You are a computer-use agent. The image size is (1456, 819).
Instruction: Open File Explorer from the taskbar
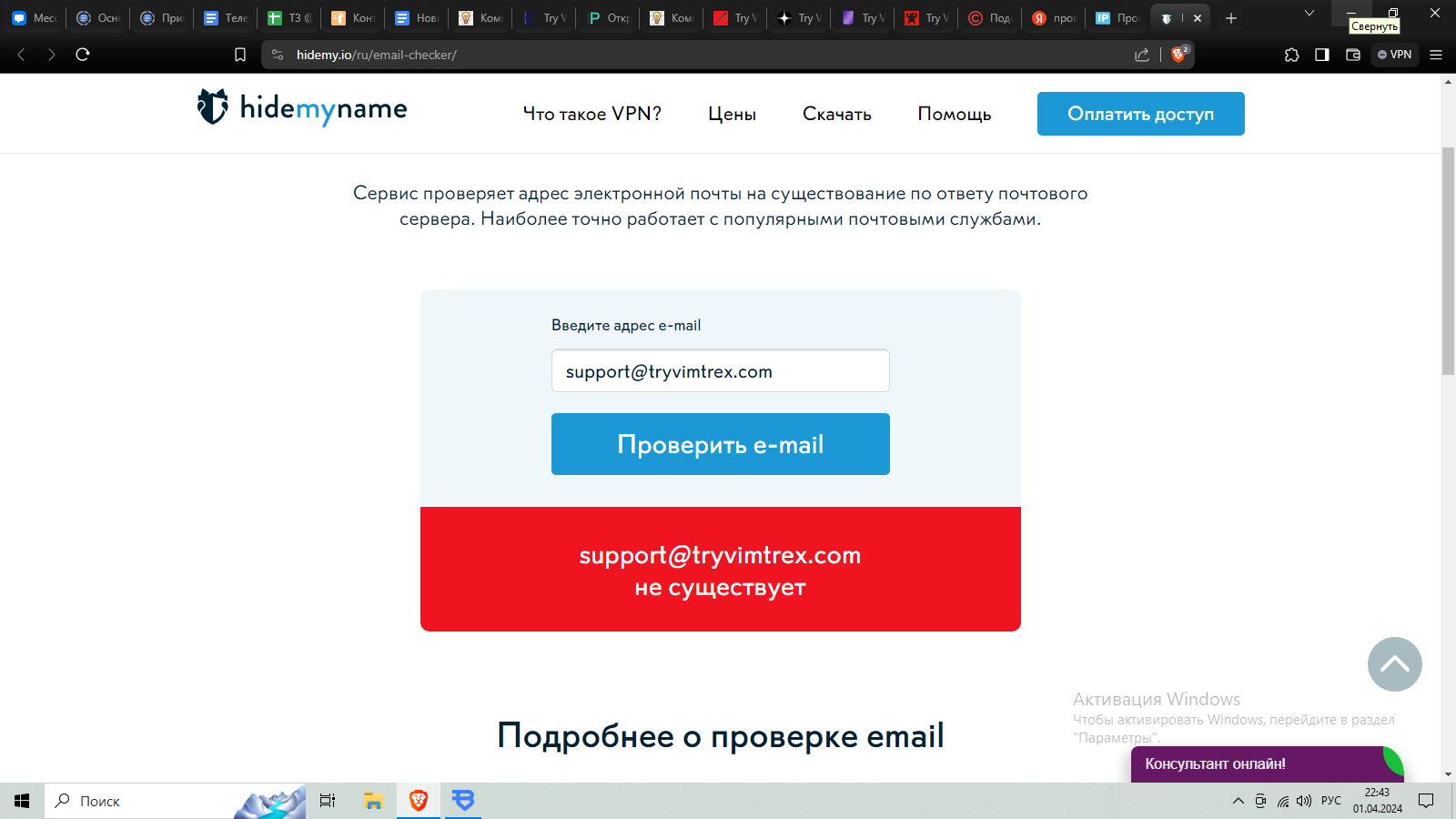(x=373, y=801)
